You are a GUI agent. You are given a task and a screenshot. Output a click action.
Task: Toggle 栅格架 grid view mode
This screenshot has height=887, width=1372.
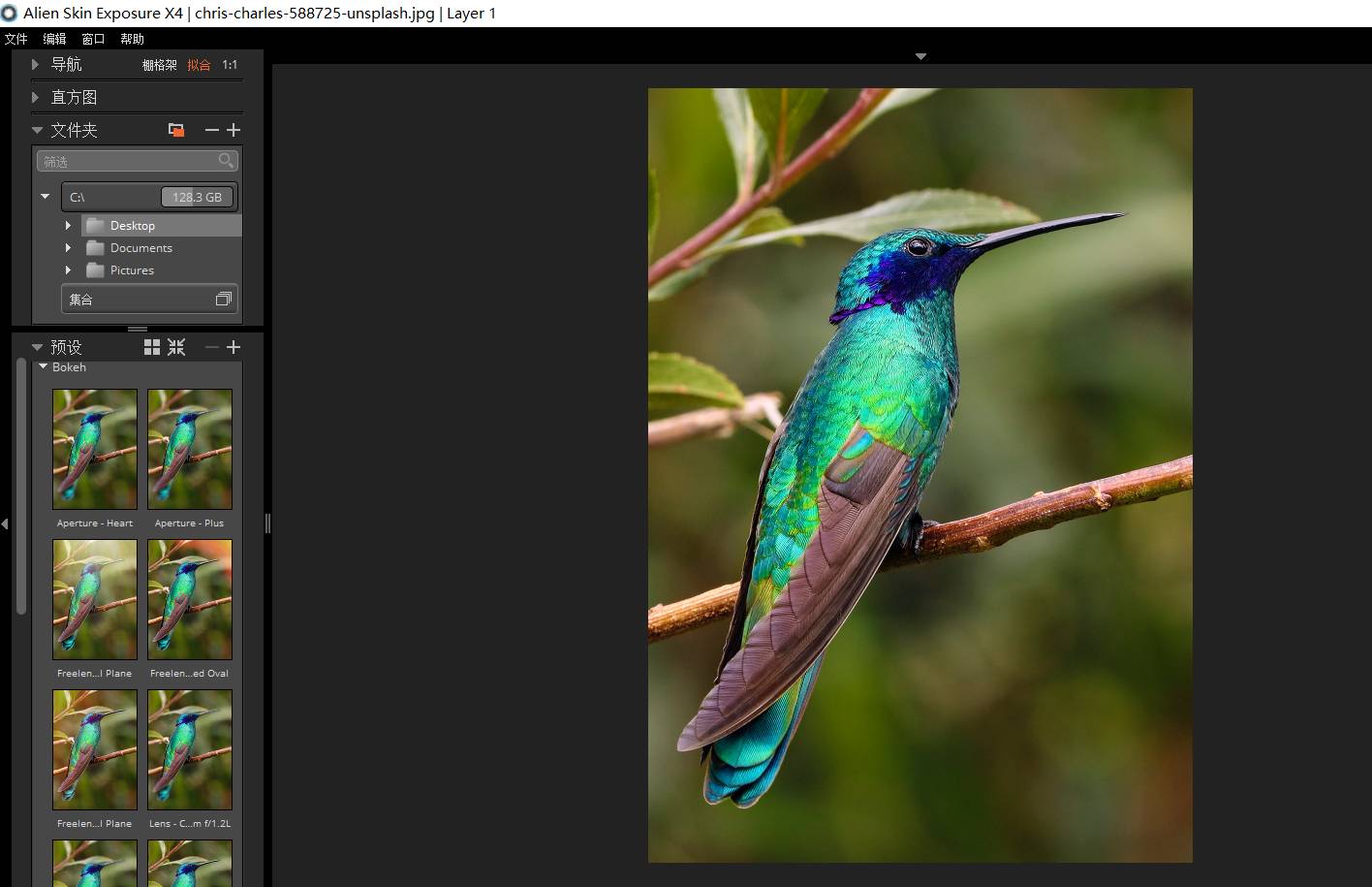159,65
